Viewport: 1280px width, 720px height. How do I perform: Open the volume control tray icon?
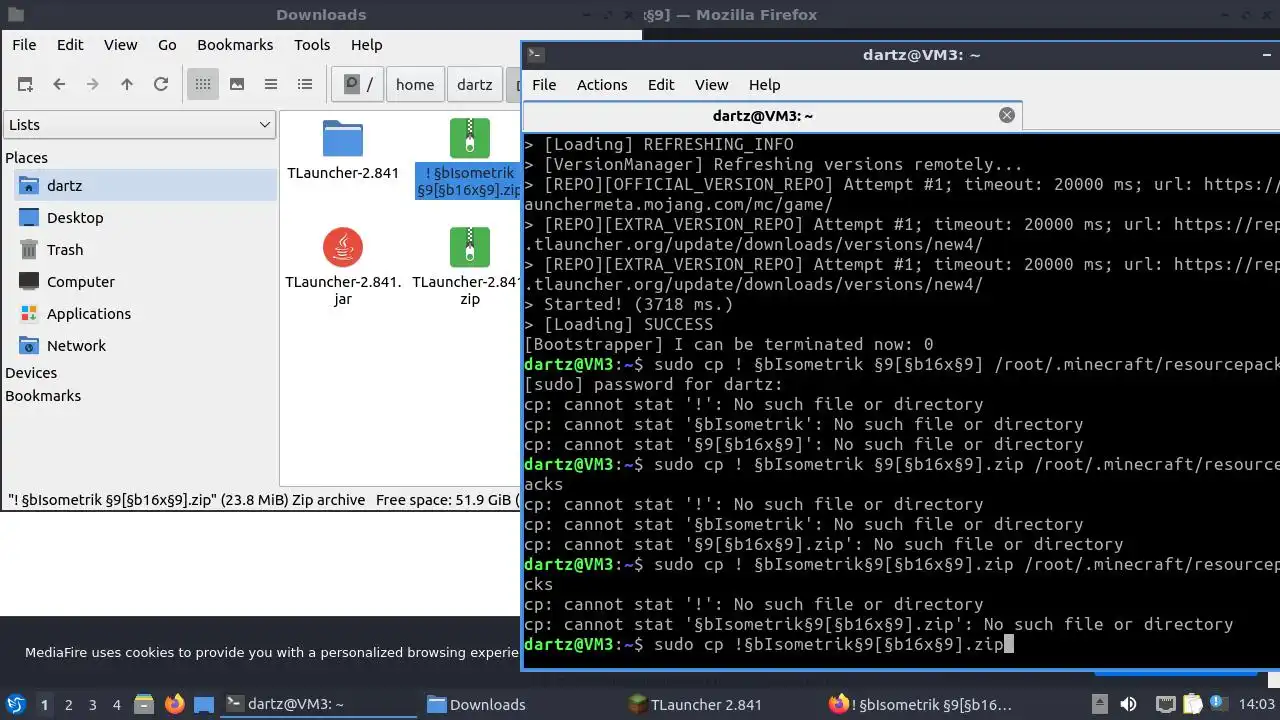1128,705
